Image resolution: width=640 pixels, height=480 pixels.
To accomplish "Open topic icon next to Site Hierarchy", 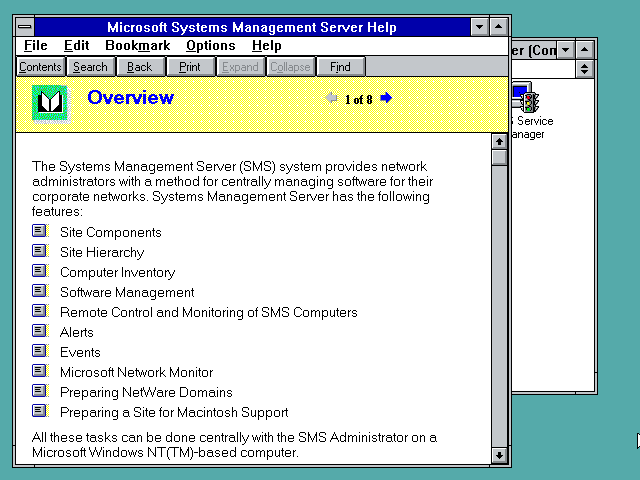I will coord(40,251).
